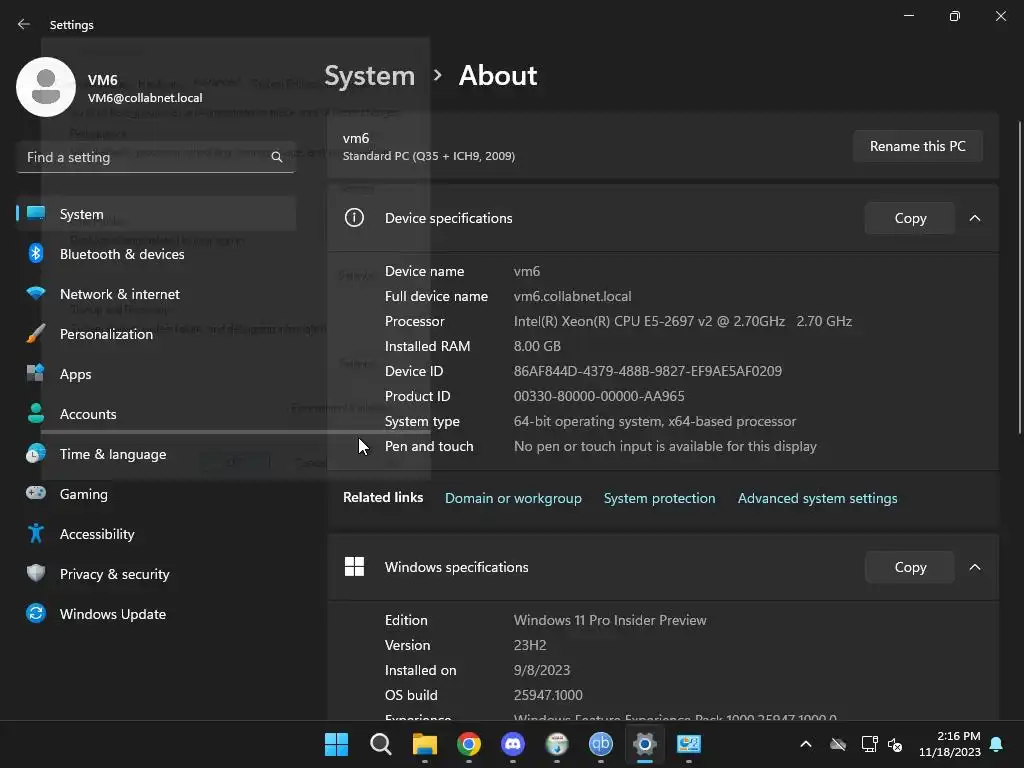1024x768 pixels.
Task: Open the Windows Start menu
Action: coord(336,744)
